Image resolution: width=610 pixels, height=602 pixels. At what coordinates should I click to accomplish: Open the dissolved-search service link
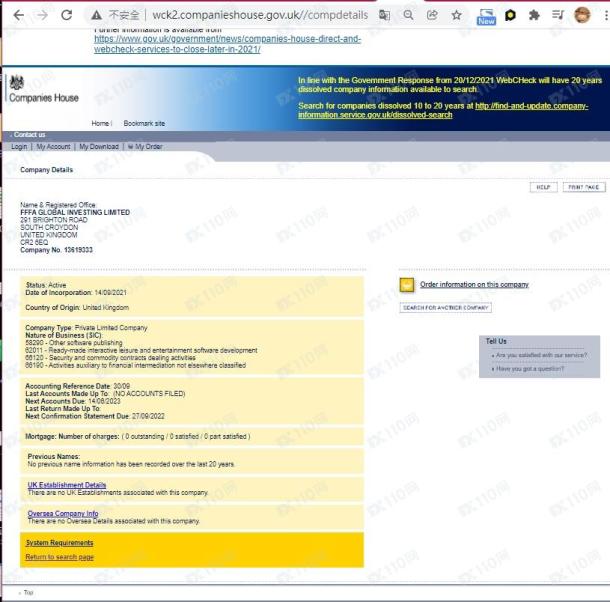[443, 110]
